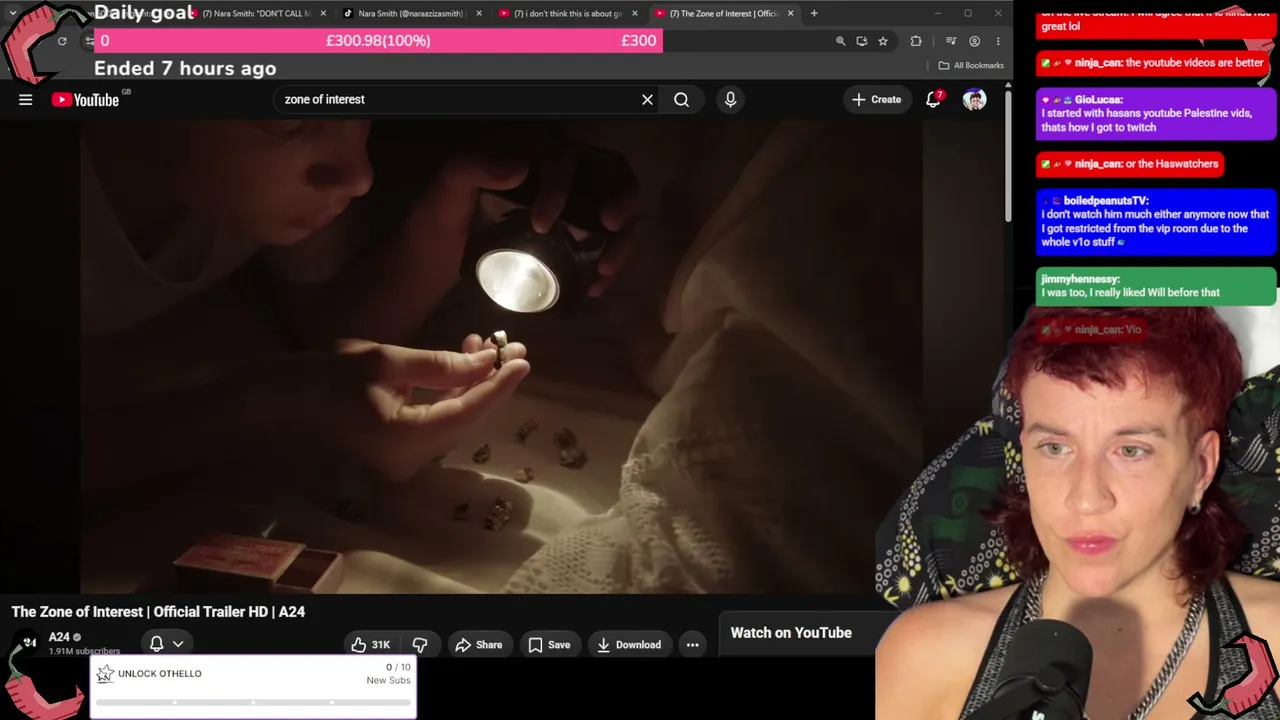Open Chrome profile icon in toolbar

pos(975,41)
